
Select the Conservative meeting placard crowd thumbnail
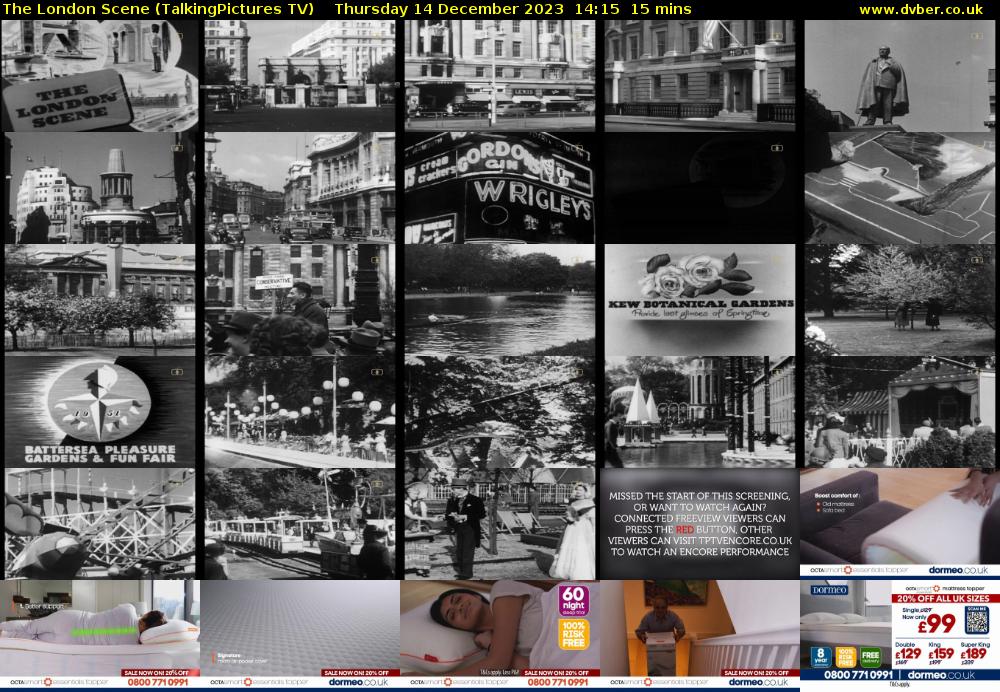(x=300, y=300)
